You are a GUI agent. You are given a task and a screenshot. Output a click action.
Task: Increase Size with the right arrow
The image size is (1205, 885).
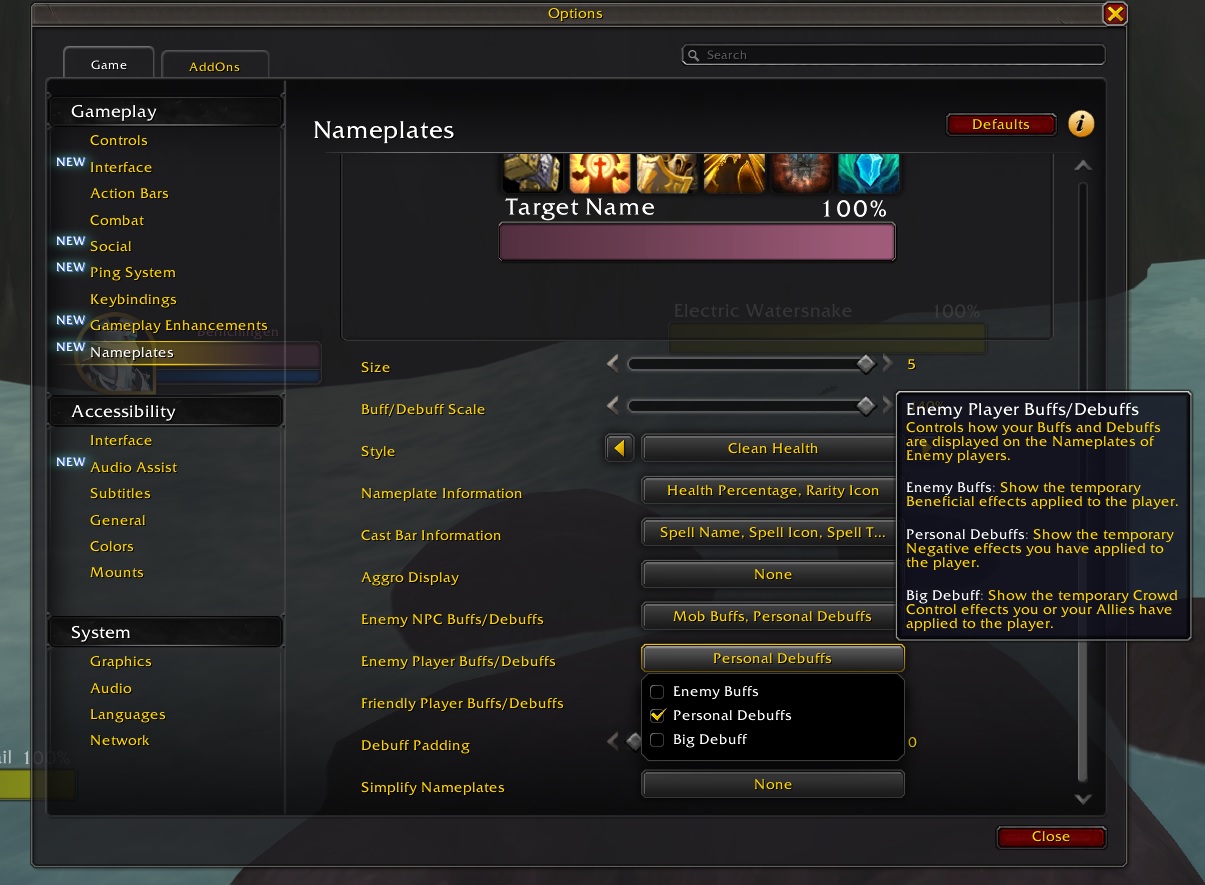point(887,364)
